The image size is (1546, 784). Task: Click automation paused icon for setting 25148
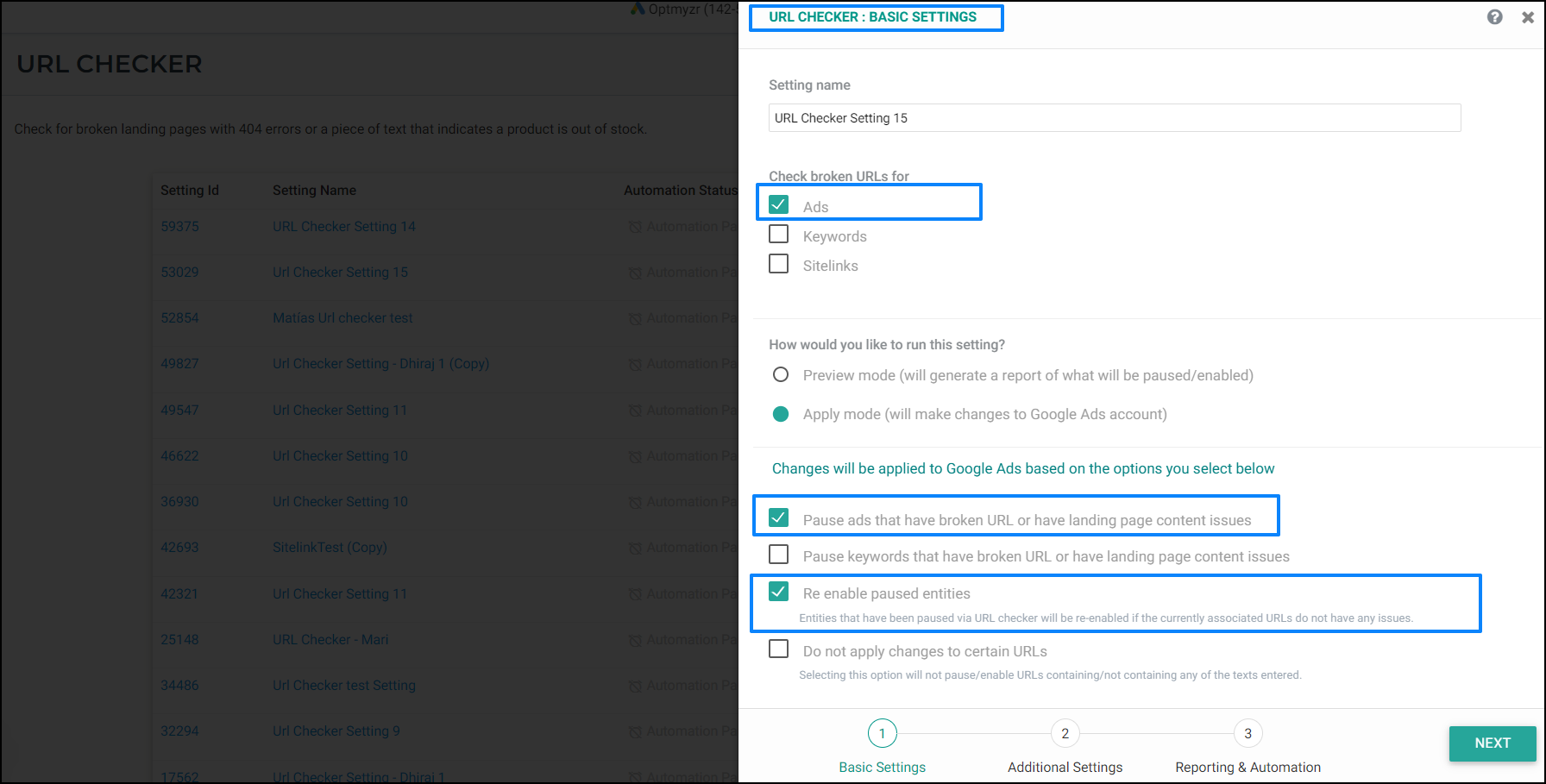[635, 640]
